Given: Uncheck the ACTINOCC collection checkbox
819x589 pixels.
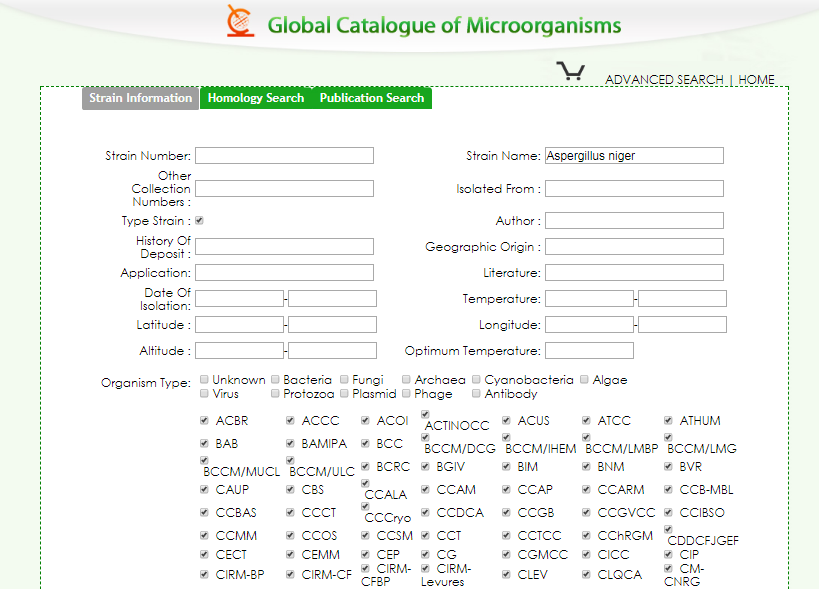Looking at the screenshot, I should 425,414.
